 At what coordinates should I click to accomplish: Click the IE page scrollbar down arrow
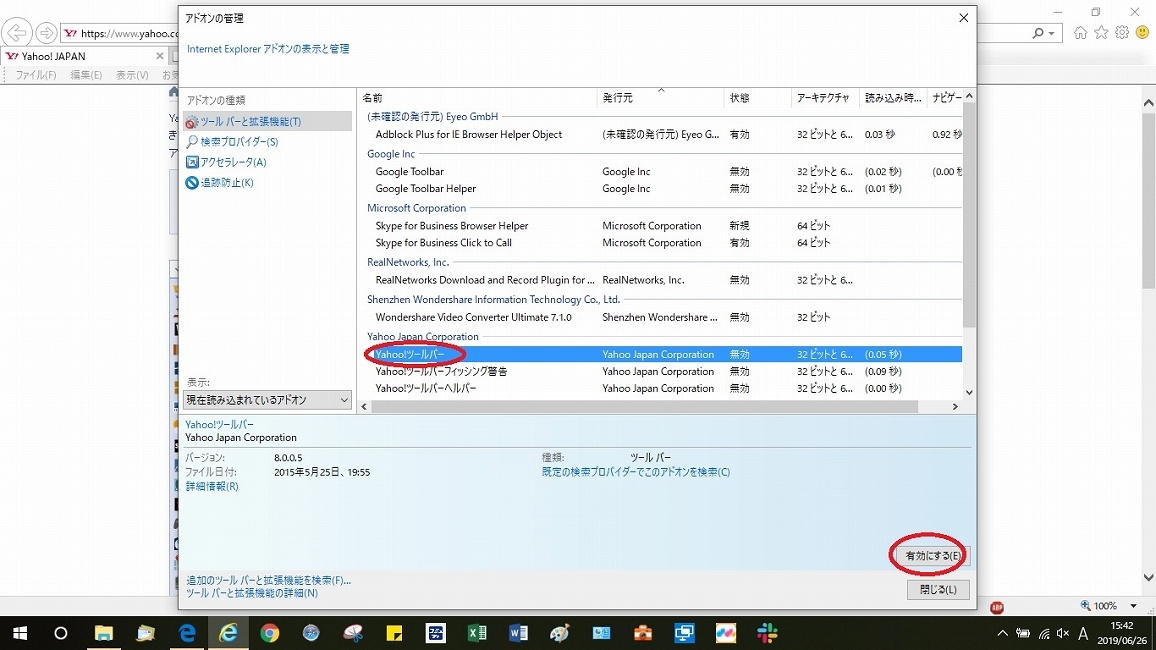[x=1148, y=579]
